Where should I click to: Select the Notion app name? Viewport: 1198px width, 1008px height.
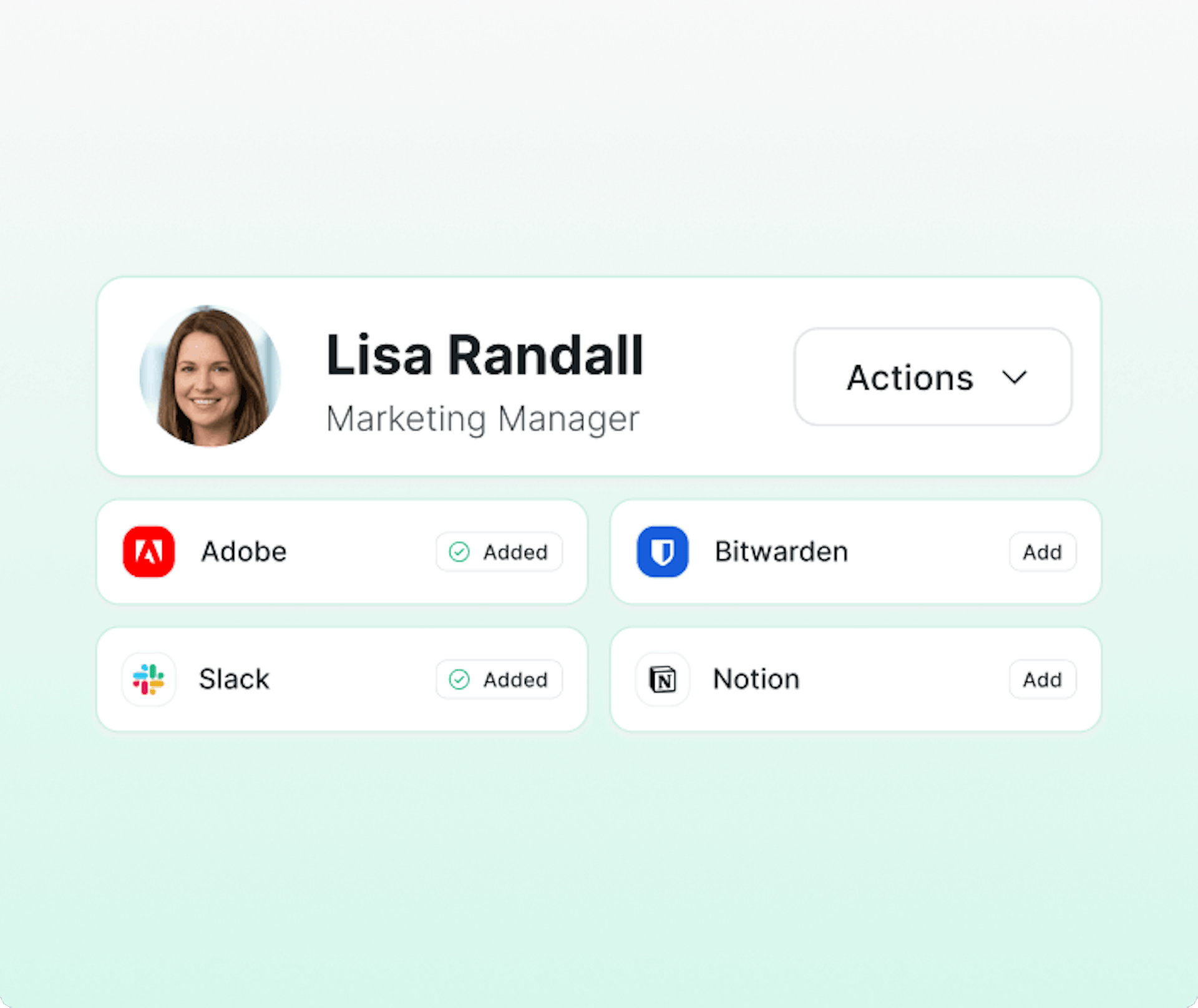click(x=756, y=679)
